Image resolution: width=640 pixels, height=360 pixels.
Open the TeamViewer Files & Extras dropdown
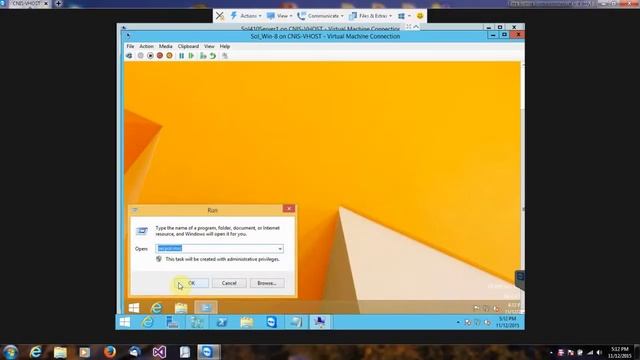(370, 16)
